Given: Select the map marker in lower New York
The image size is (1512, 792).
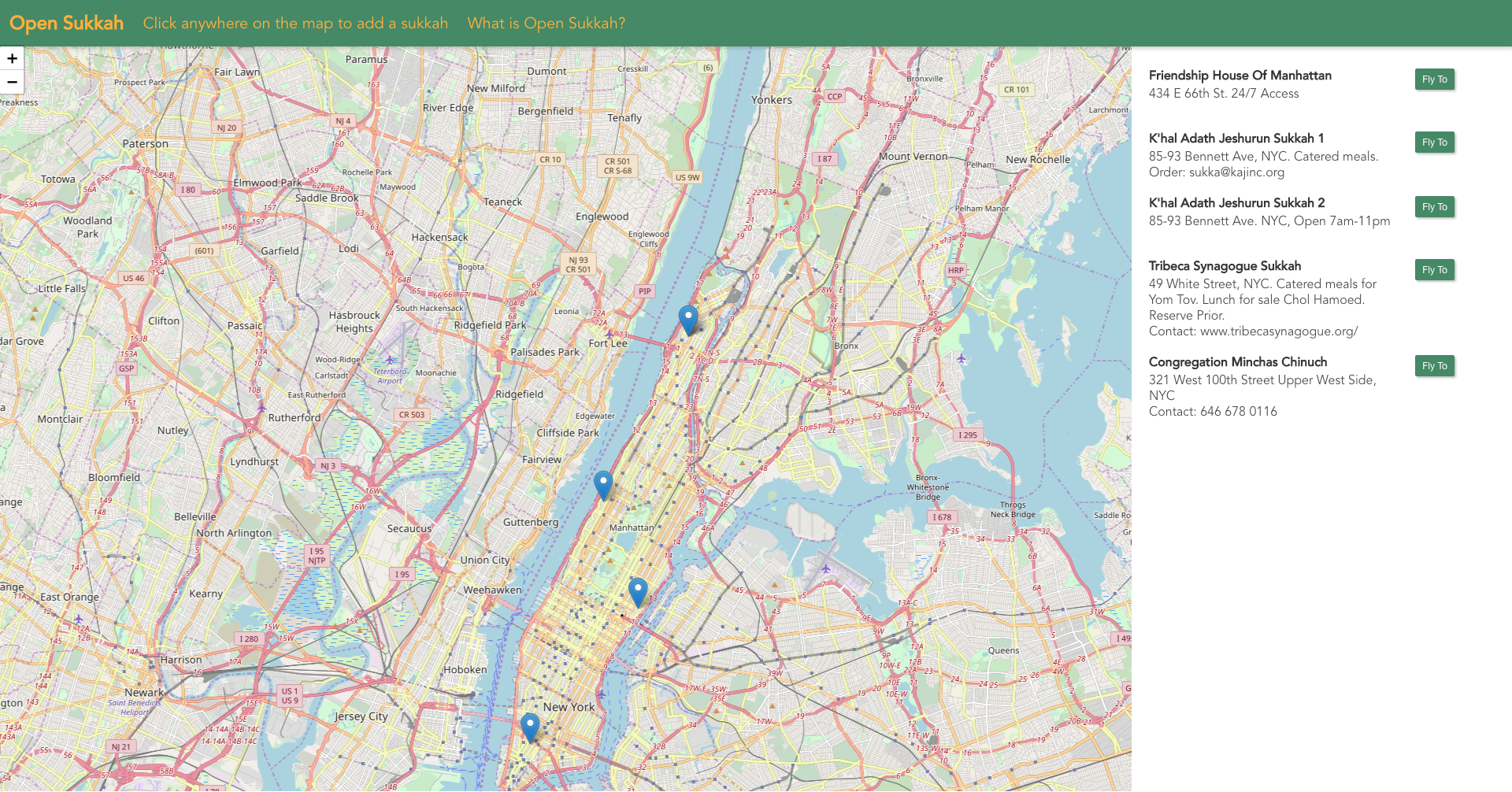Looking at the screenshot, I should coord(530,728).
